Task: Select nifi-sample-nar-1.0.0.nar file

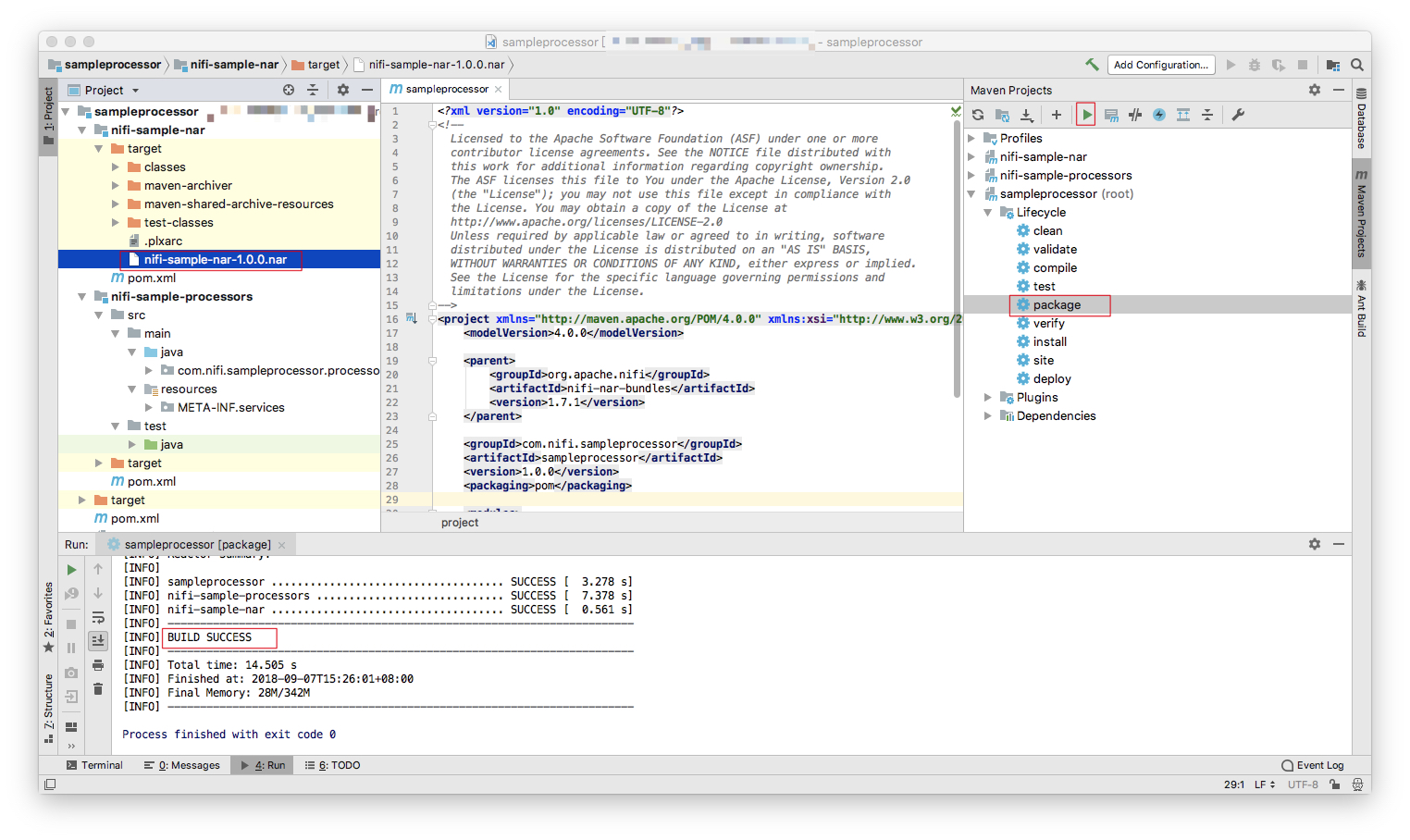Action: pos(215,259)
